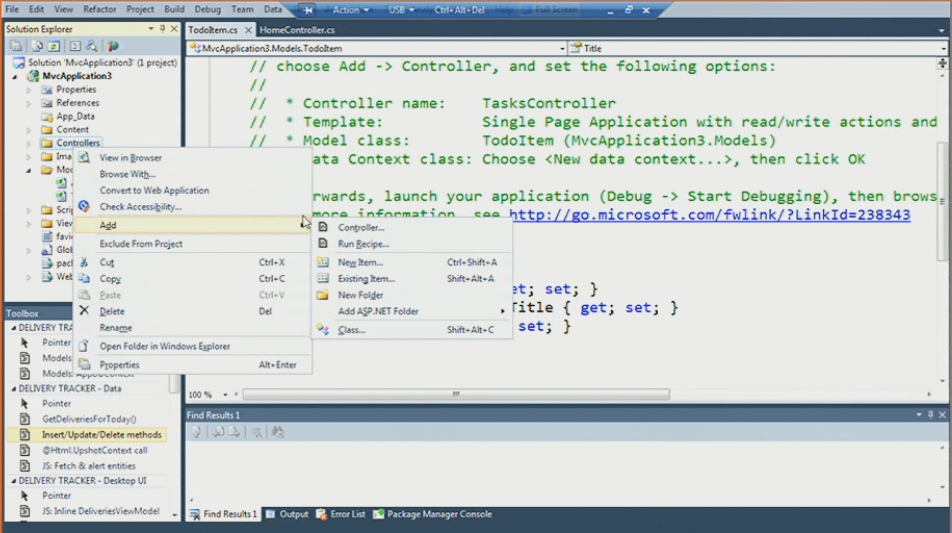
Task: Click the Class icon in Add submenu
Action: tap(323, 330)
